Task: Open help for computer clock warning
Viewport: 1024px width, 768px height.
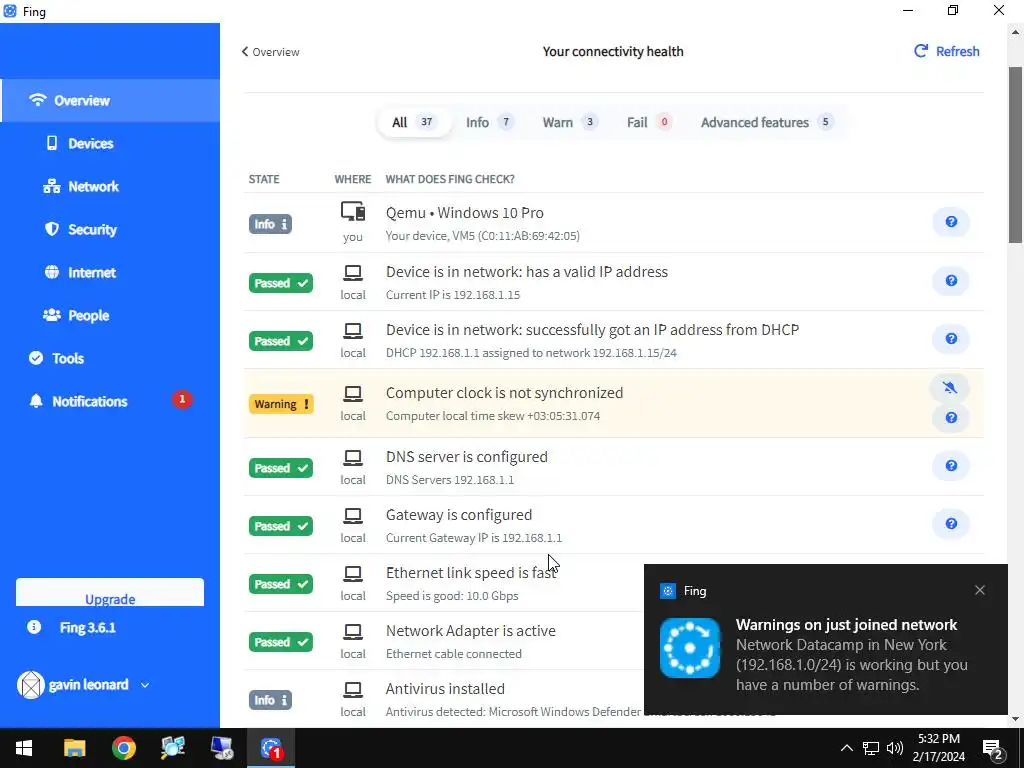Action: click(951, 417)
